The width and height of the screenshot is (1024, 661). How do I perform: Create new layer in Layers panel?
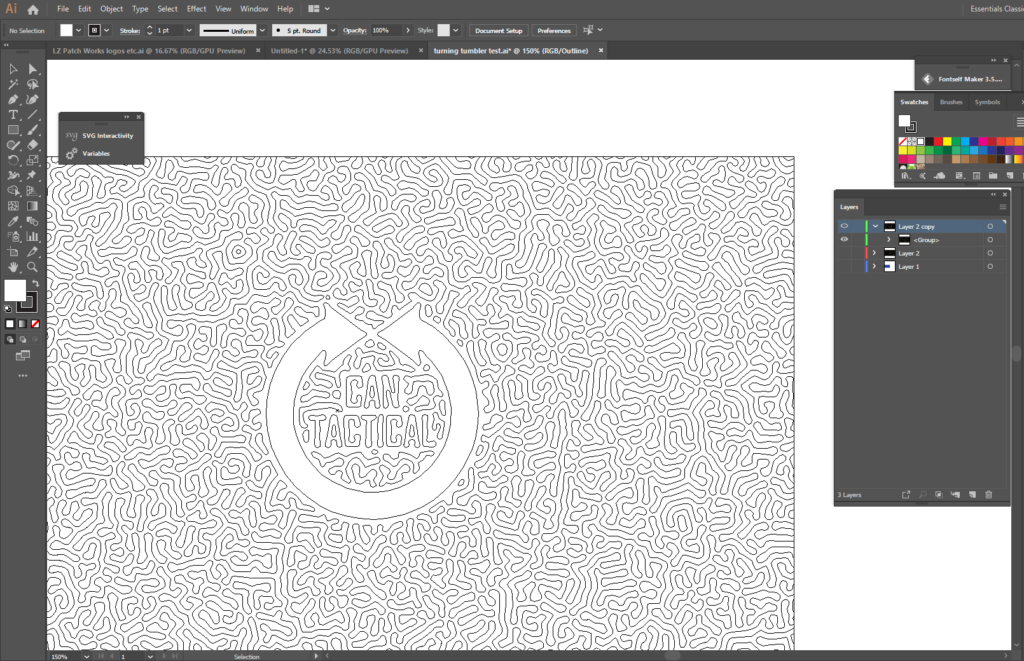(972, 494)
